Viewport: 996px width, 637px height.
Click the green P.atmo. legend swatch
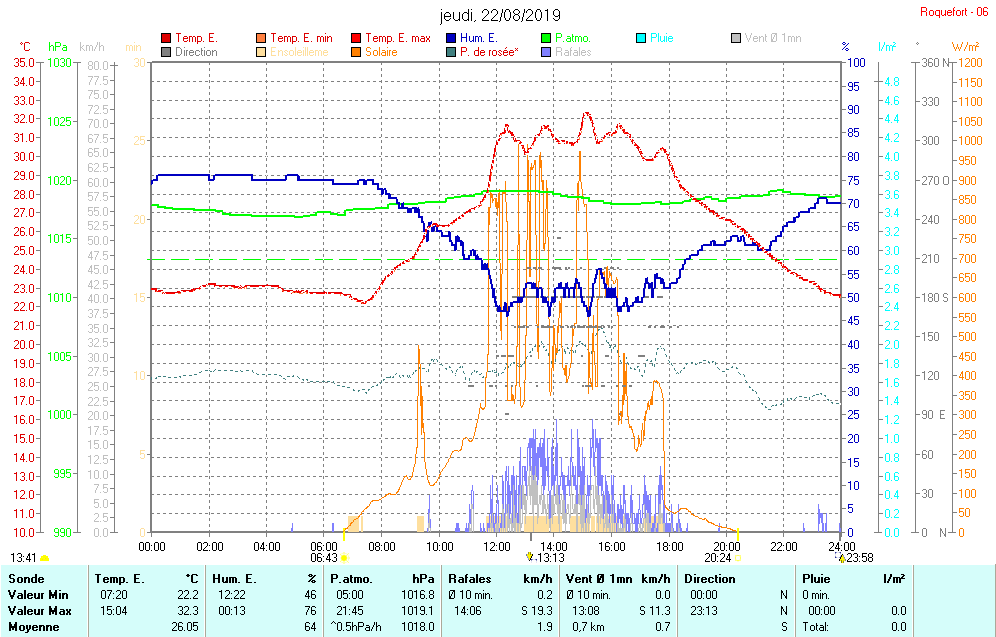click(546, 38)
